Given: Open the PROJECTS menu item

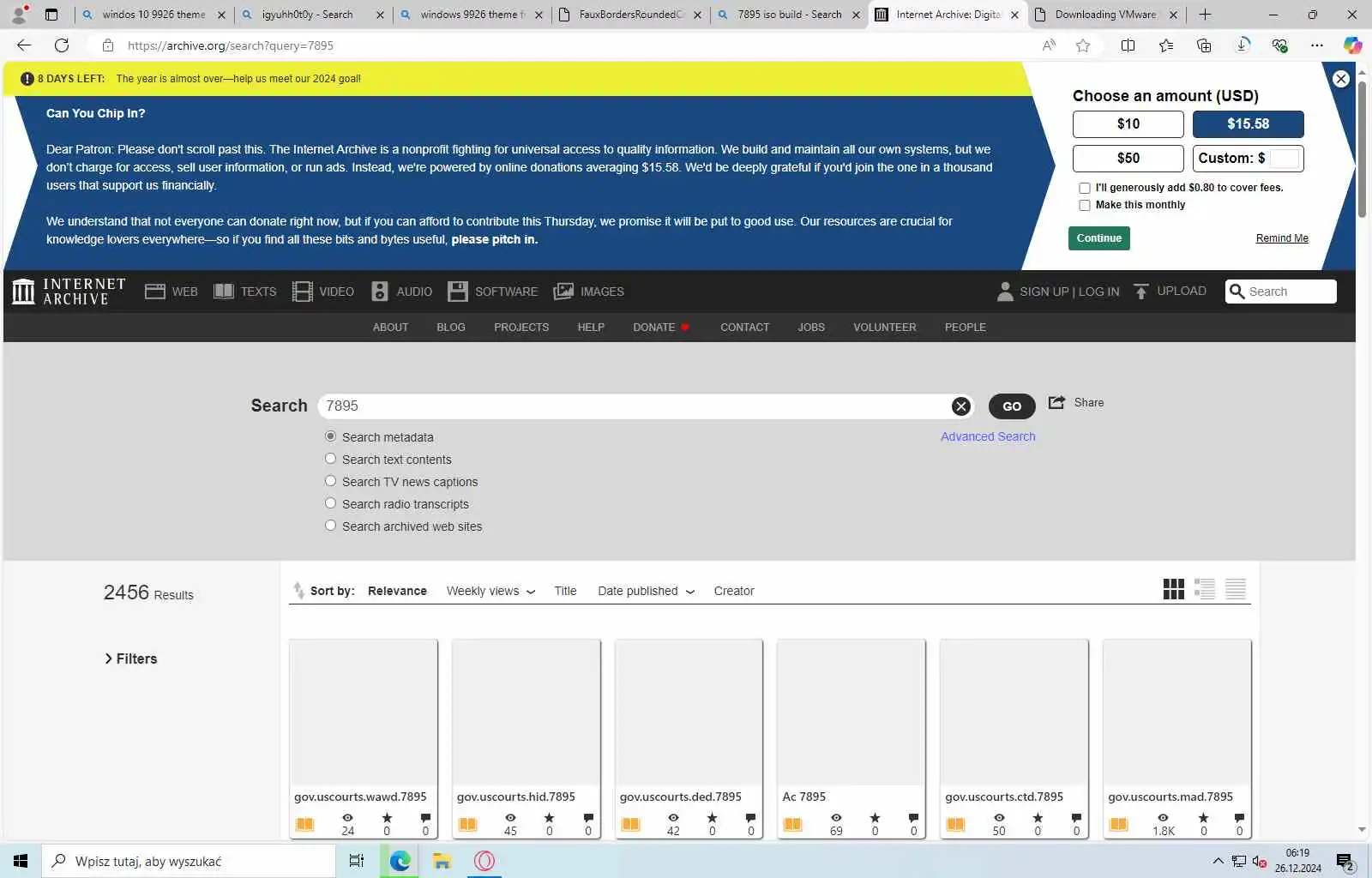Looking at the screenshot, I should 521,328.
